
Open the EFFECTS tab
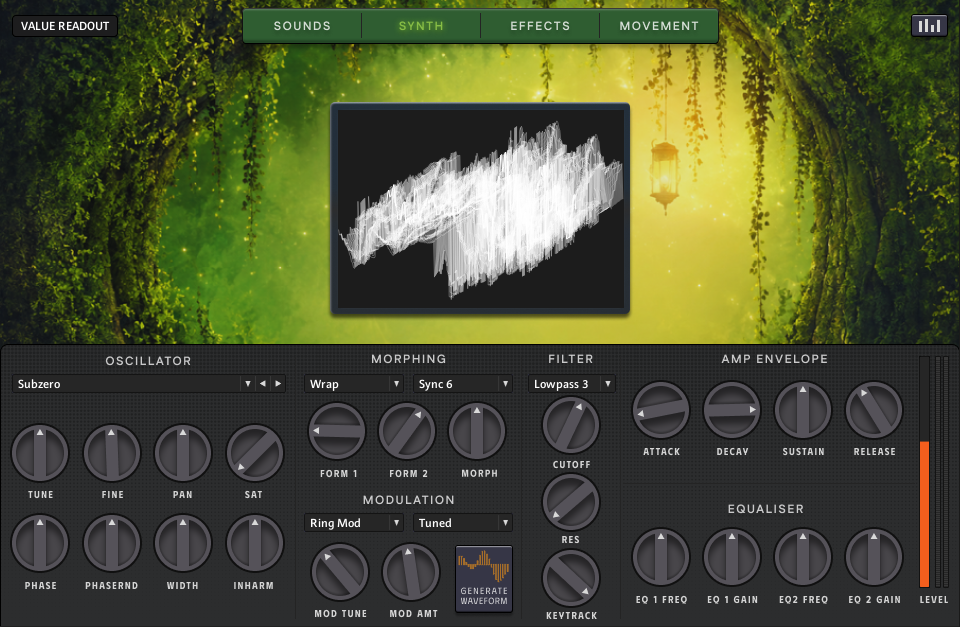pos(539,26)
